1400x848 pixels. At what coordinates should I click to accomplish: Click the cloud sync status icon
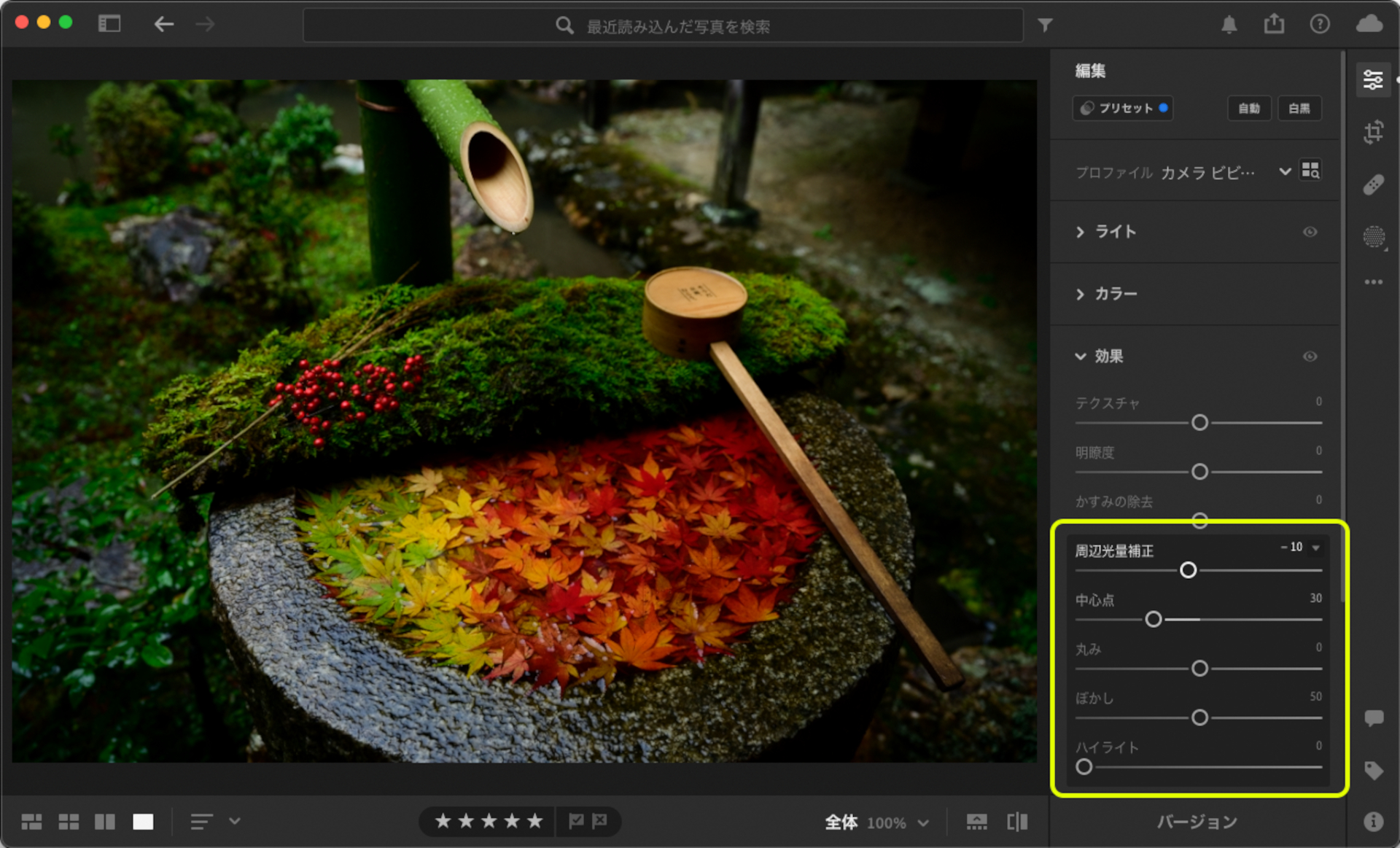point(1369,24)
